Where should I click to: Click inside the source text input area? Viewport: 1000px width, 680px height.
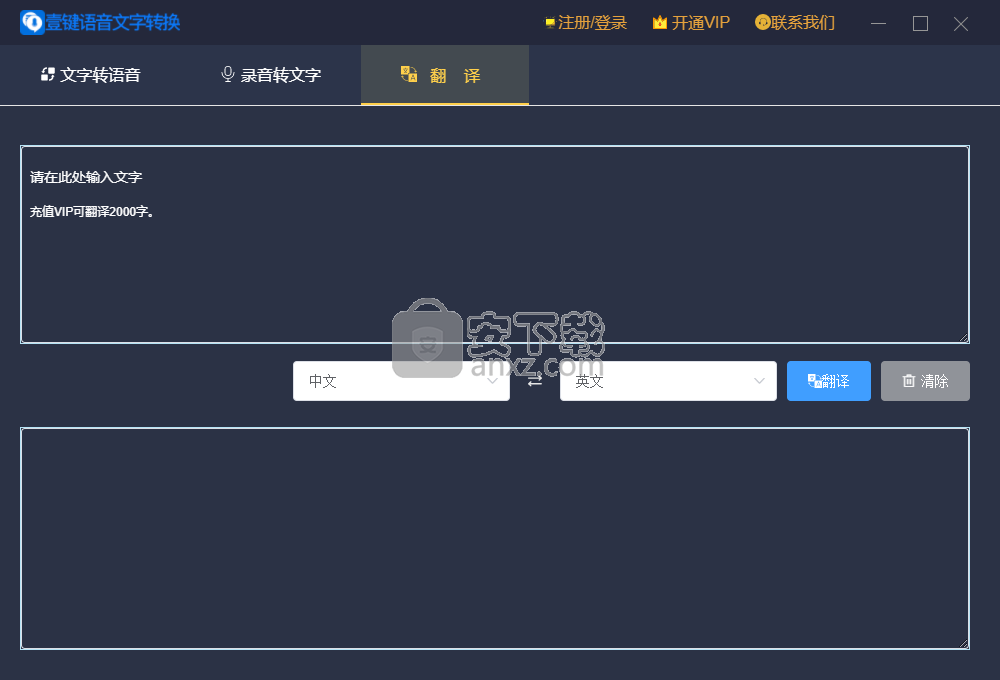tap(494, 260)
